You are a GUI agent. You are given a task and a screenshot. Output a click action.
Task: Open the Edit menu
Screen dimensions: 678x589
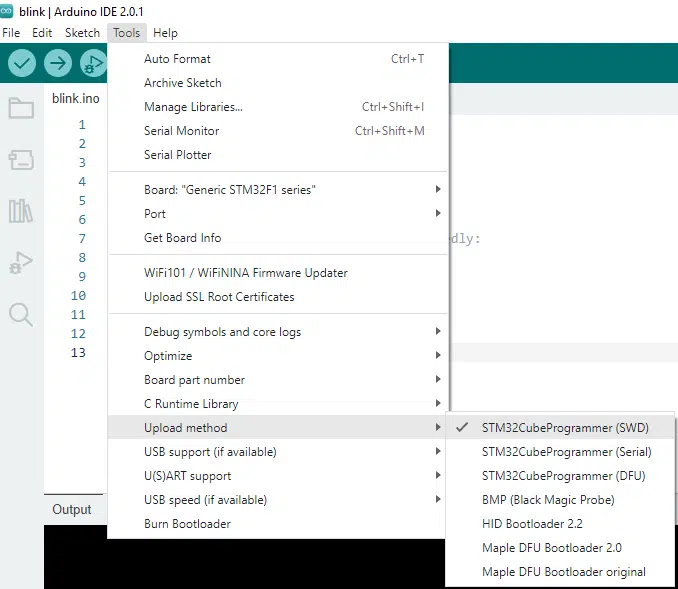click(42, 33)
